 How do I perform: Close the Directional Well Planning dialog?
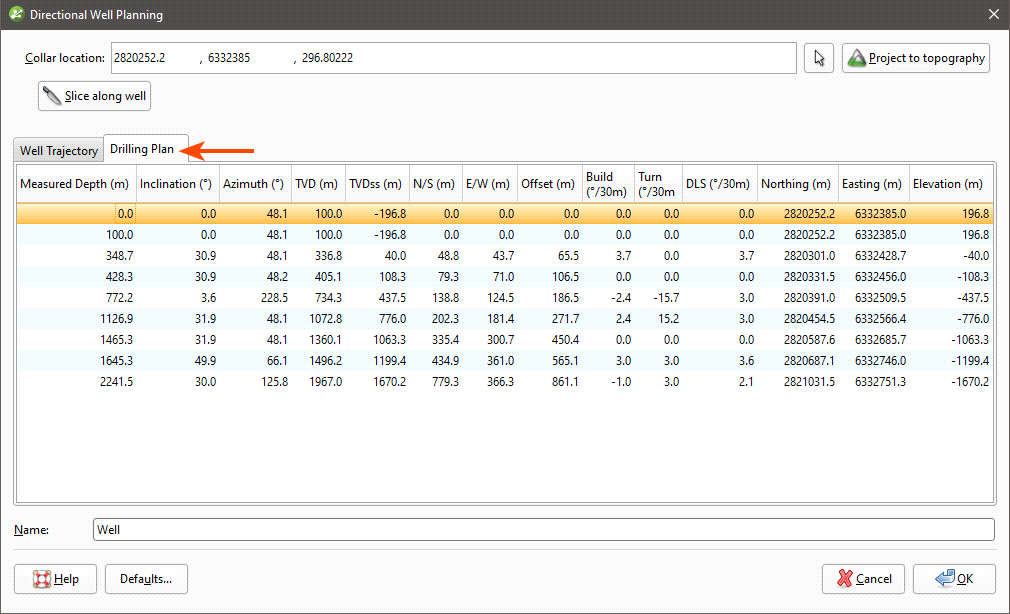(x=992, y=15)
